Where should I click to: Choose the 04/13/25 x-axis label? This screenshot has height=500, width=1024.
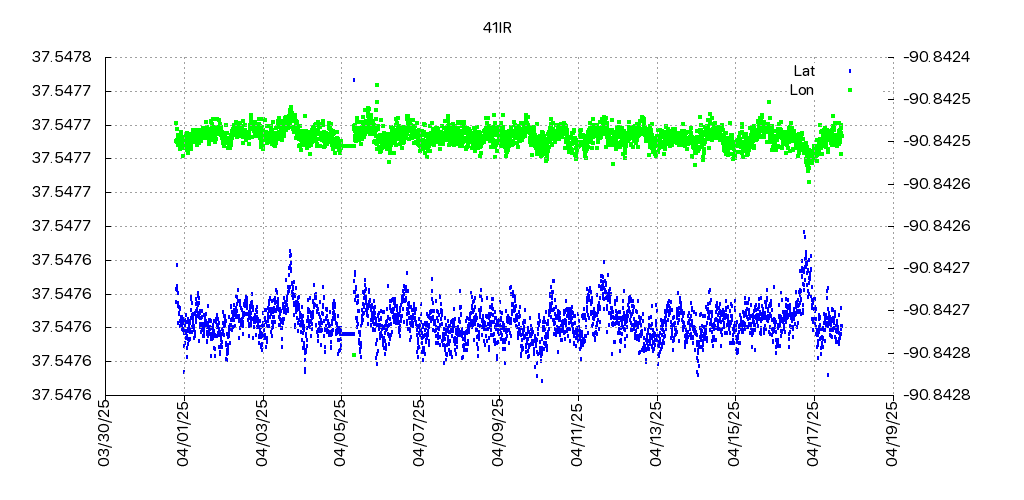coord(656,431)
